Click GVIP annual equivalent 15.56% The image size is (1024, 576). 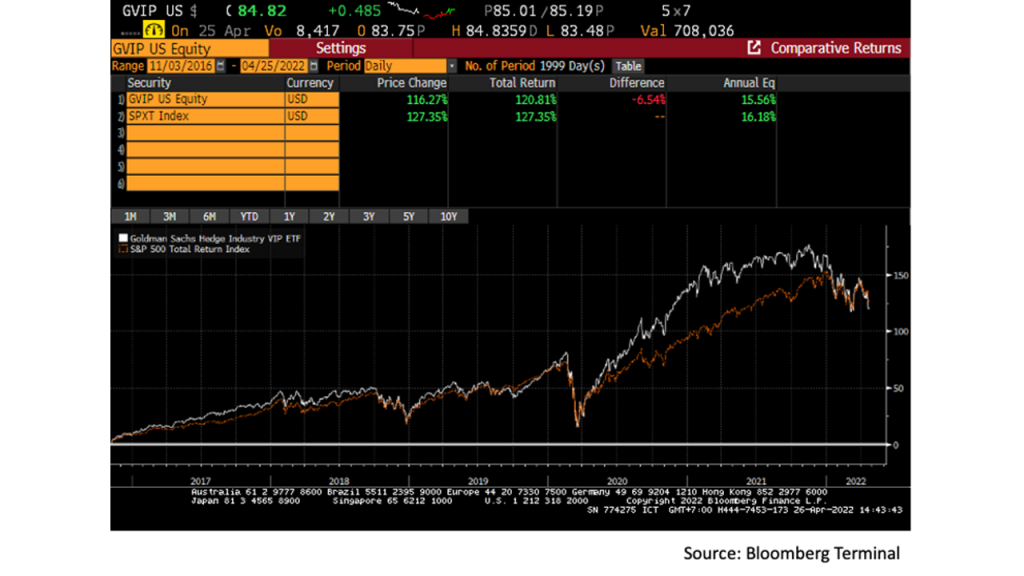coord(758,100)
